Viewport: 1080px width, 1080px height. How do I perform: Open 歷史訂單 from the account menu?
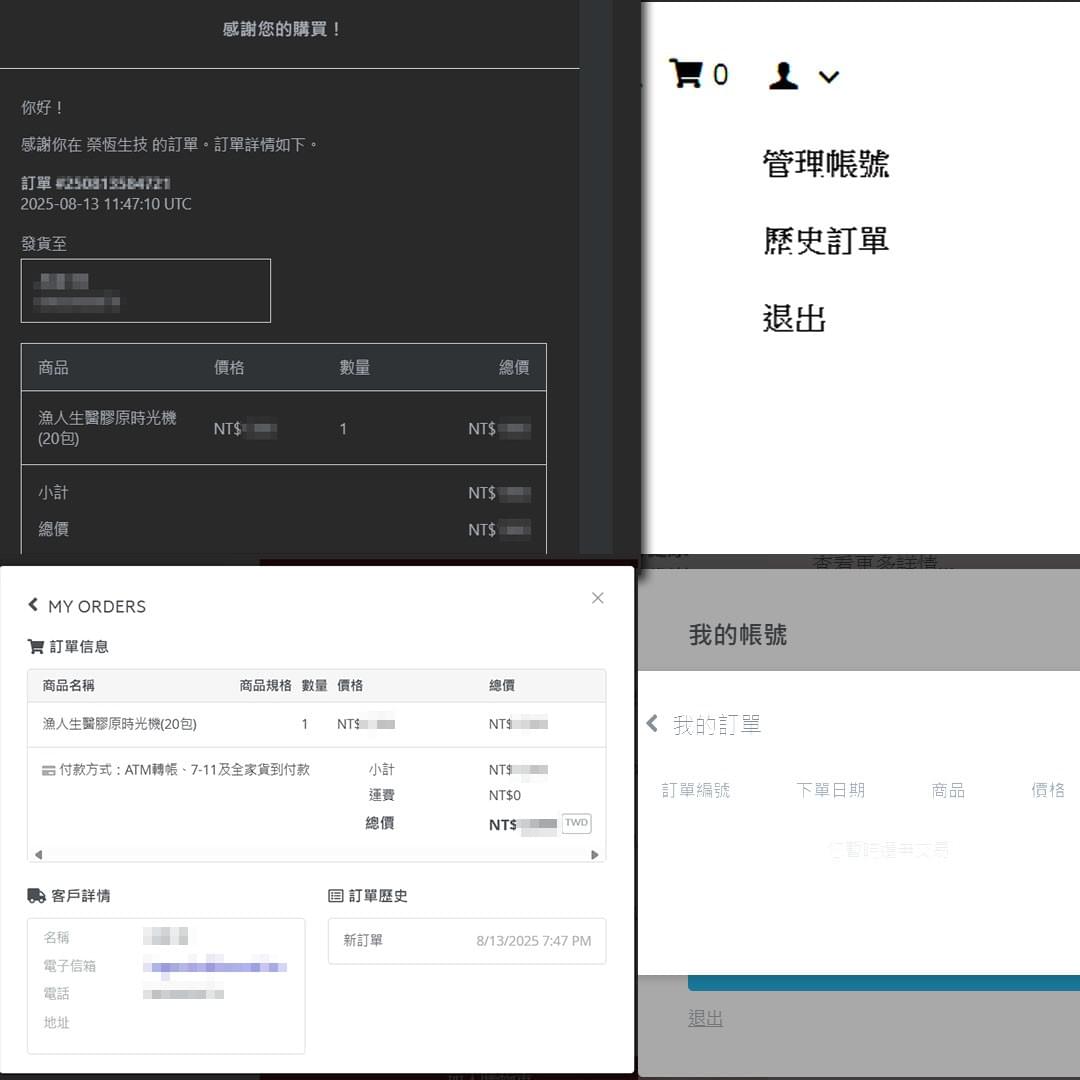pos(825,241)
